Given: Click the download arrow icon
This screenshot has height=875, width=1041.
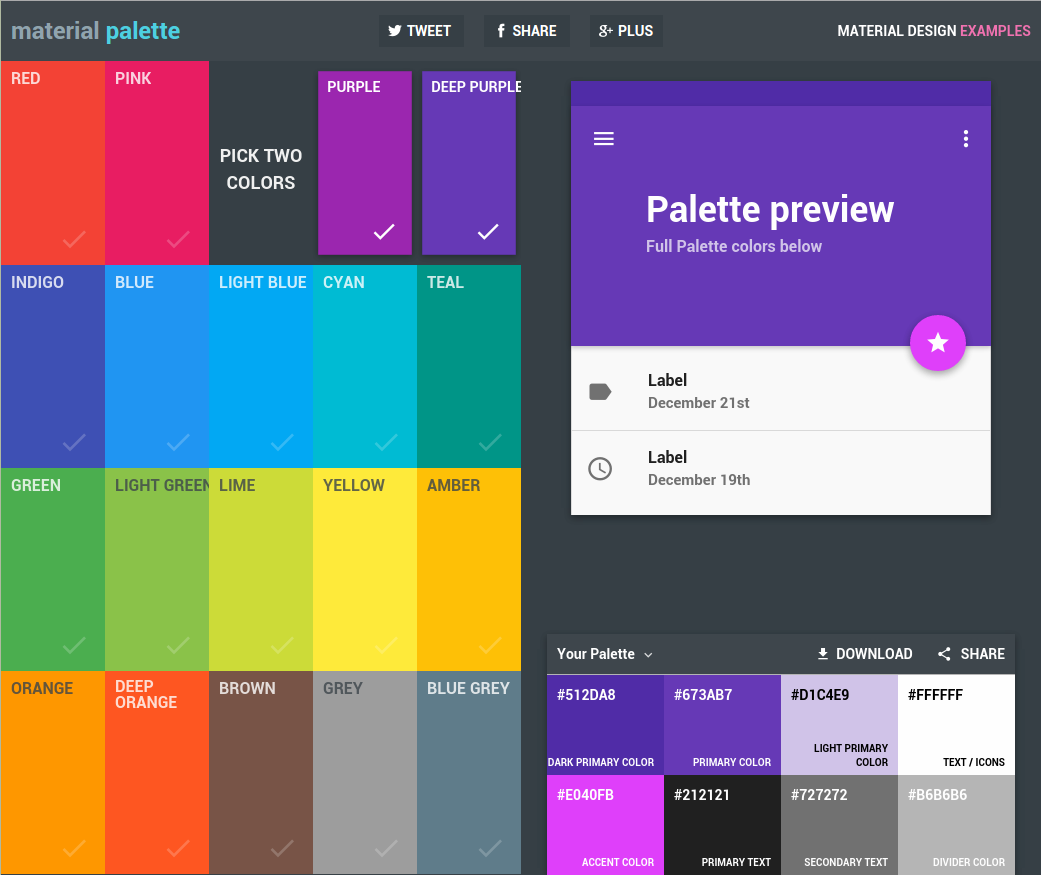Looking at the screenshot, I should [x=823, y=654].
